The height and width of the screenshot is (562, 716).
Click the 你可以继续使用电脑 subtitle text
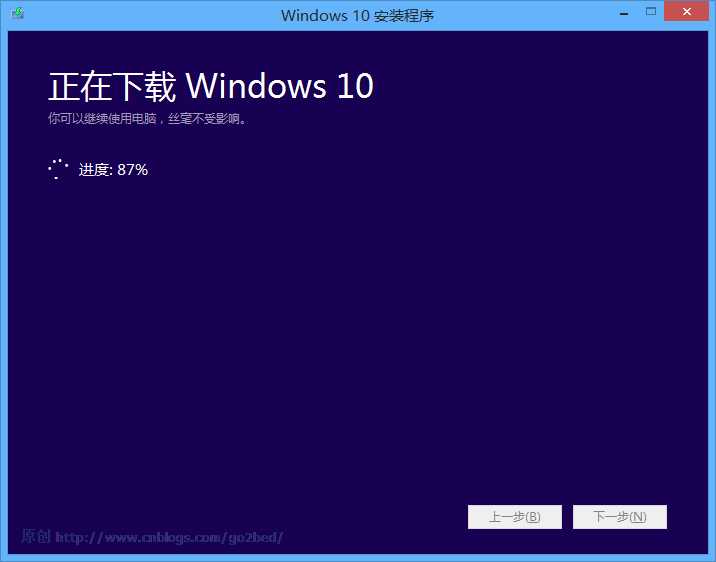pos(147,119)
